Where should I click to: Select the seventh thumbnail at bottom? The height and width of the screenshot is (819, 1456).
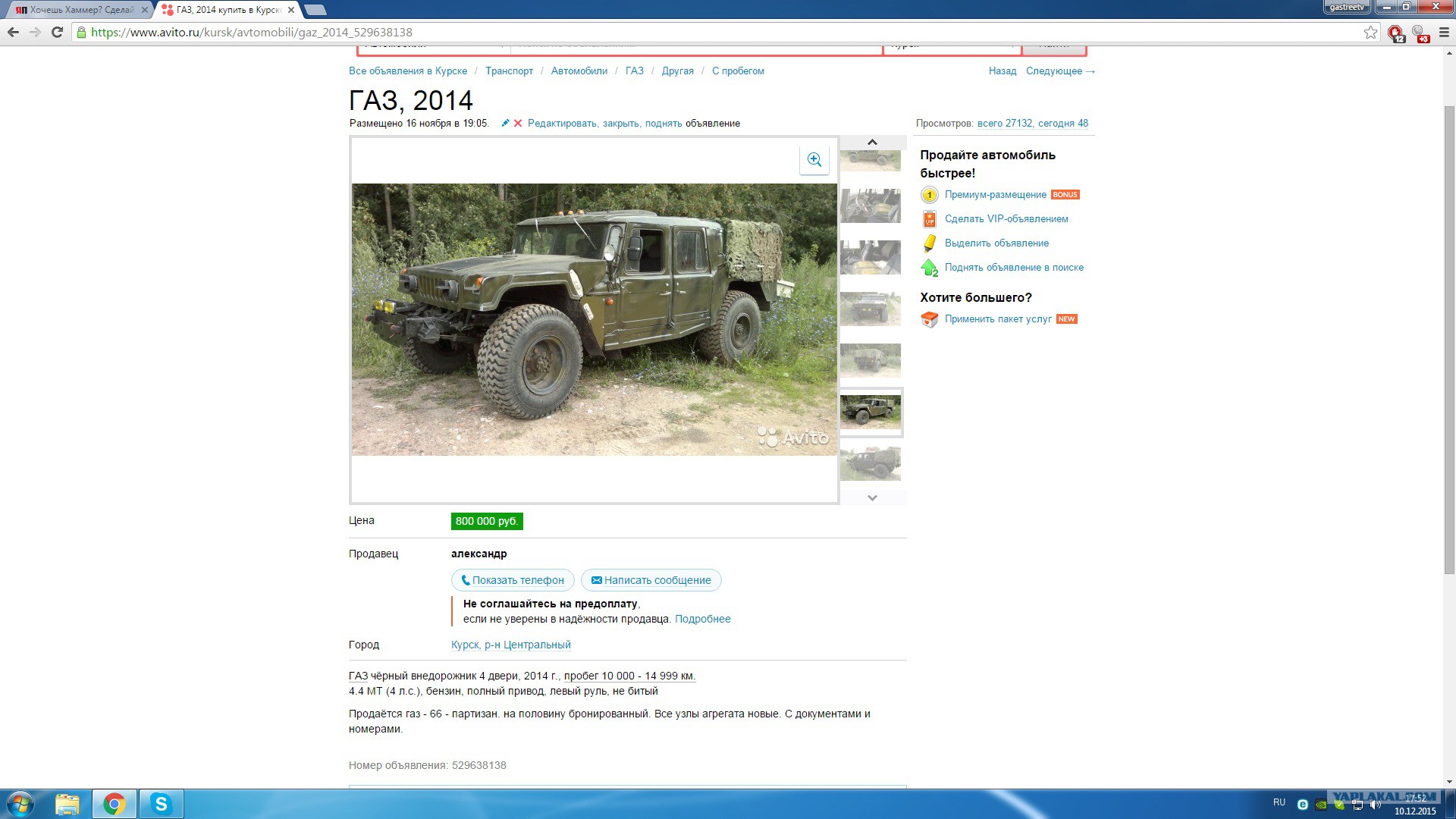point(871,463)
